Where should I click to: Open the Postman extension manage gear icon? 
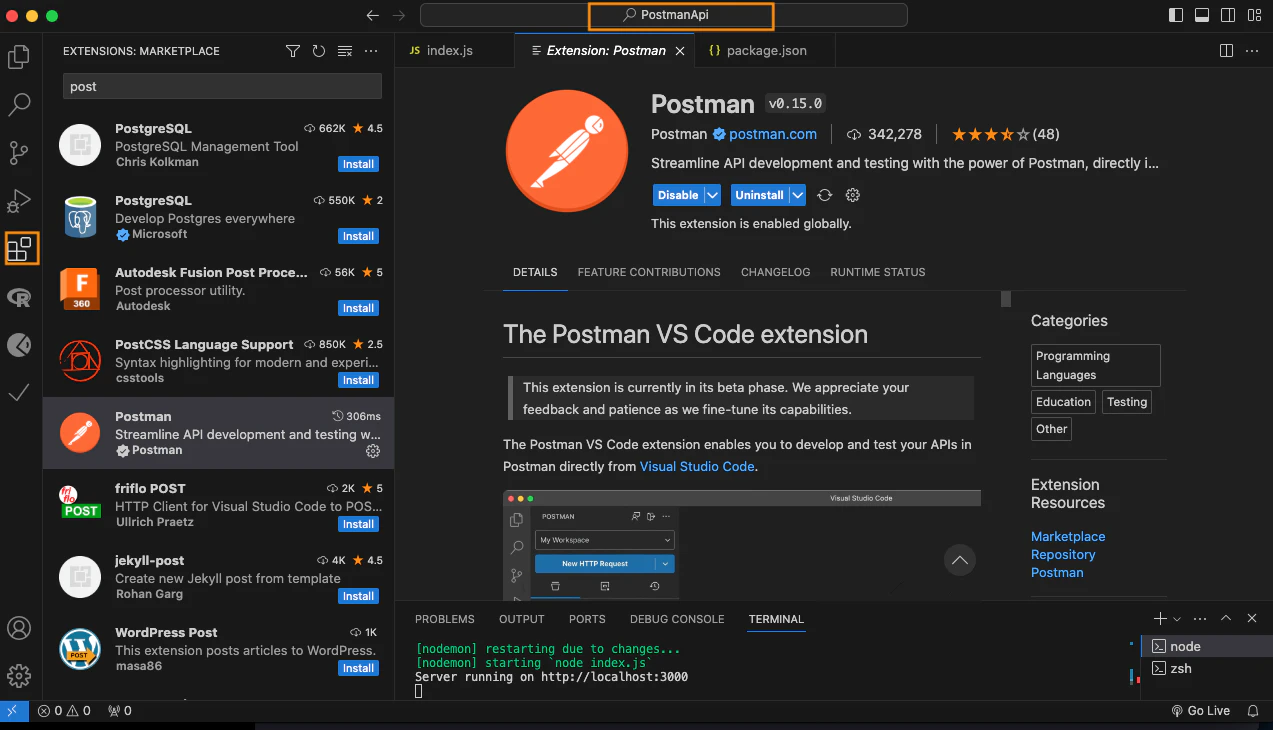click(x=373, y=451)
